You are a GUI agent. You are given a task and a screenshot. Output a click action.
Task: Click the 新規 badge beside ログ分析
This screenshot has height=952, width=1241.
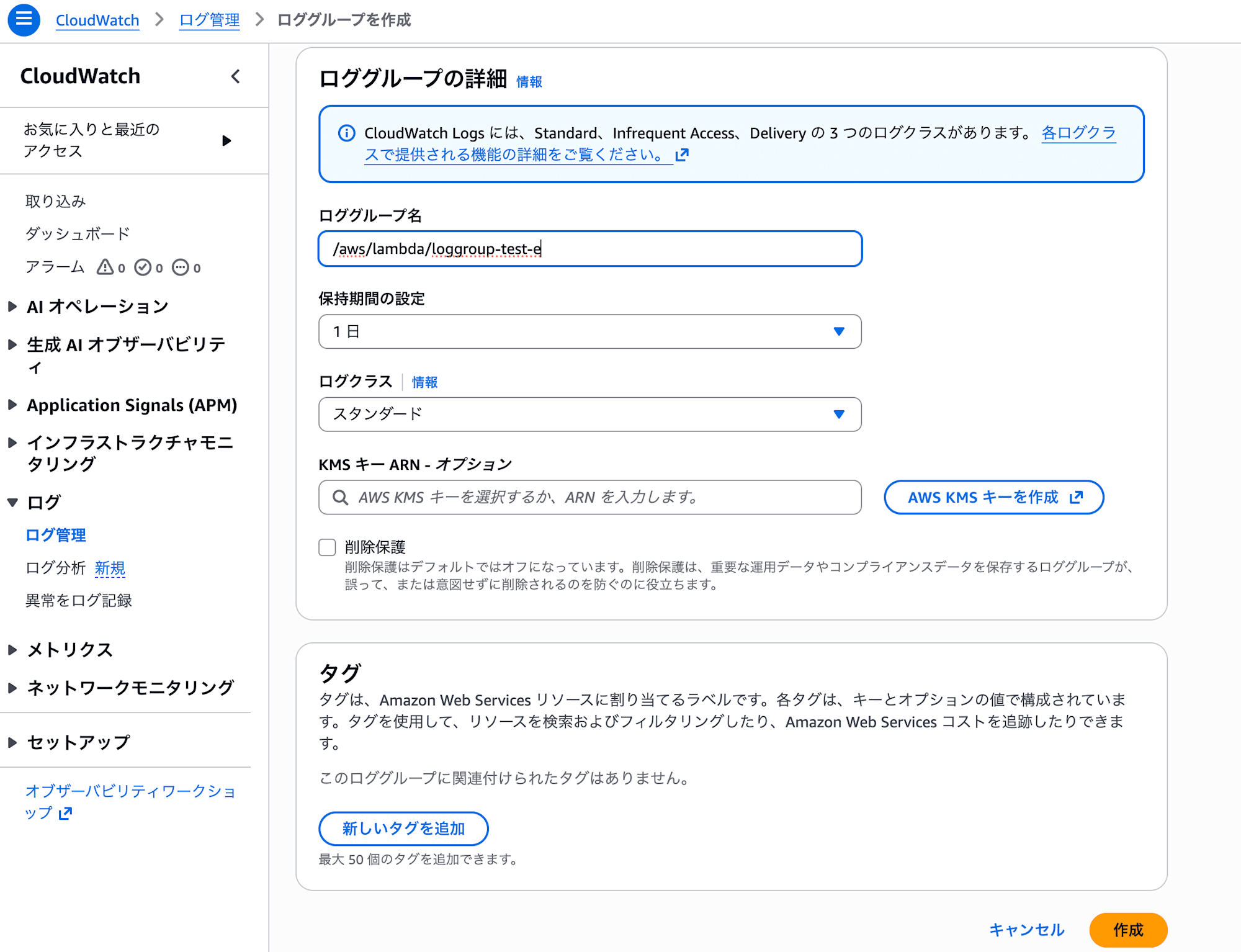pos(110,568)
